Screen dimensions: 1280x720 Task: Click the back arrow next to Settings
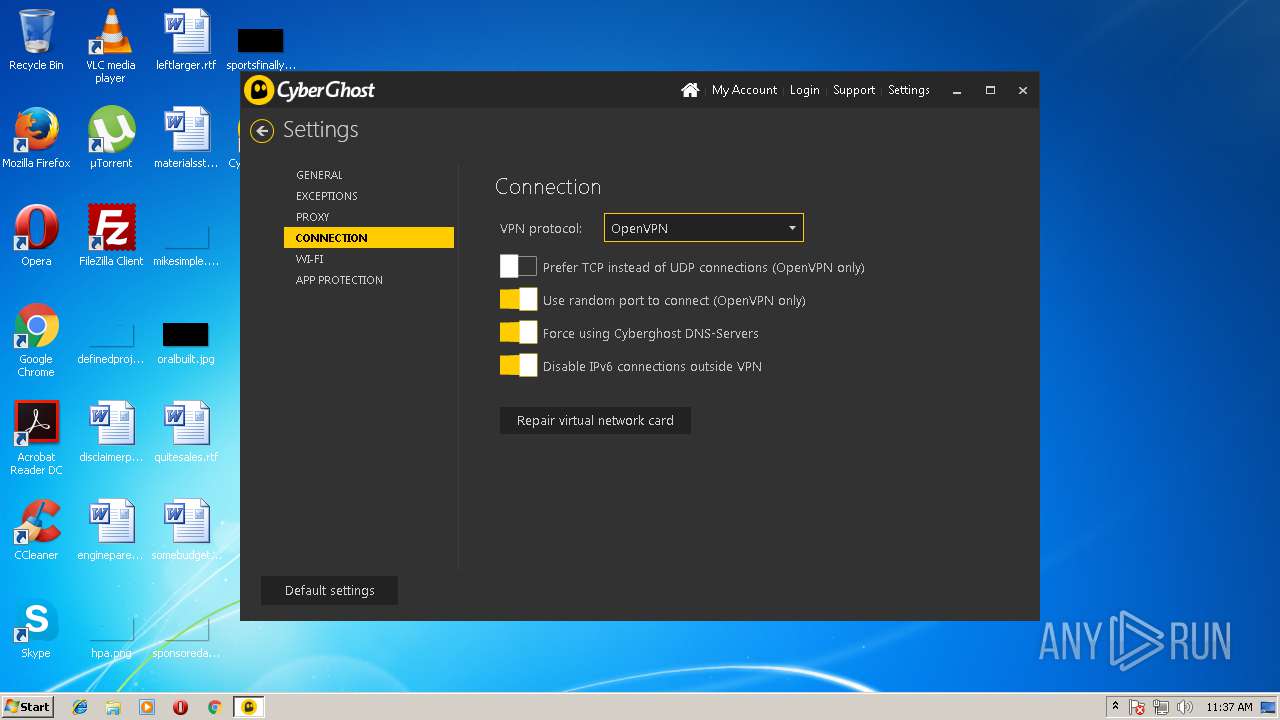262,131
